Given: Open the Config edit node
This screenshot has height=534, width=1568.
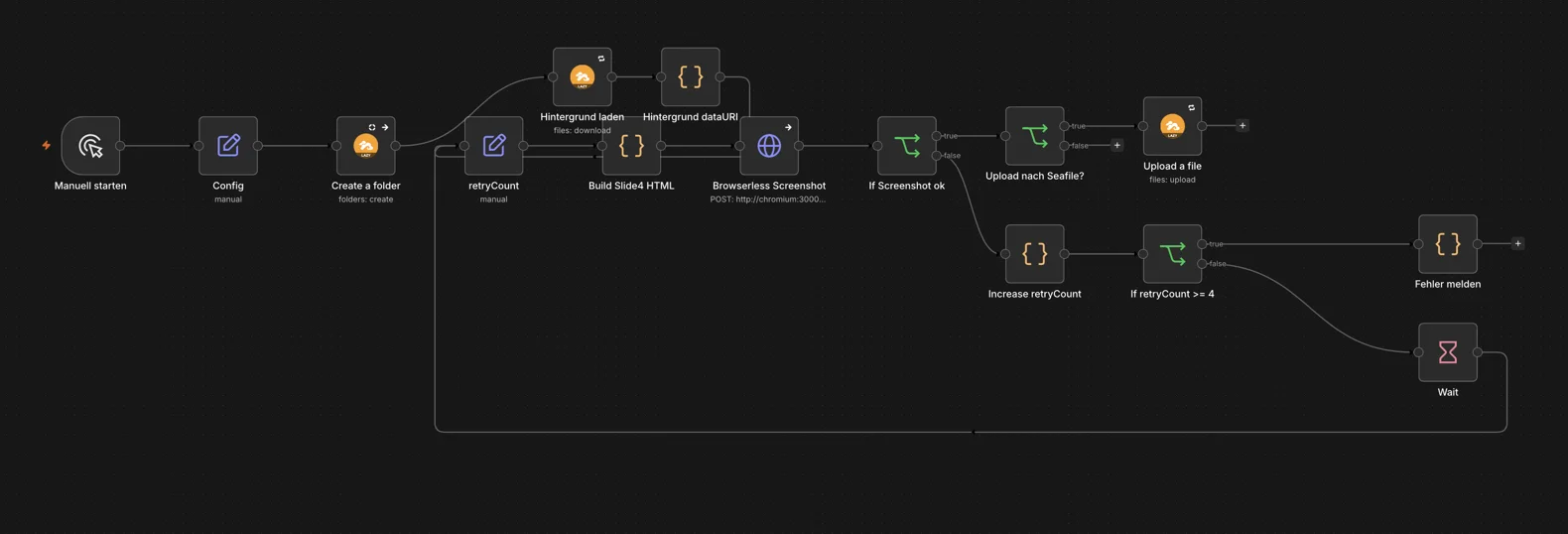Looking at the screenshot, I should [x=228, y=146].
